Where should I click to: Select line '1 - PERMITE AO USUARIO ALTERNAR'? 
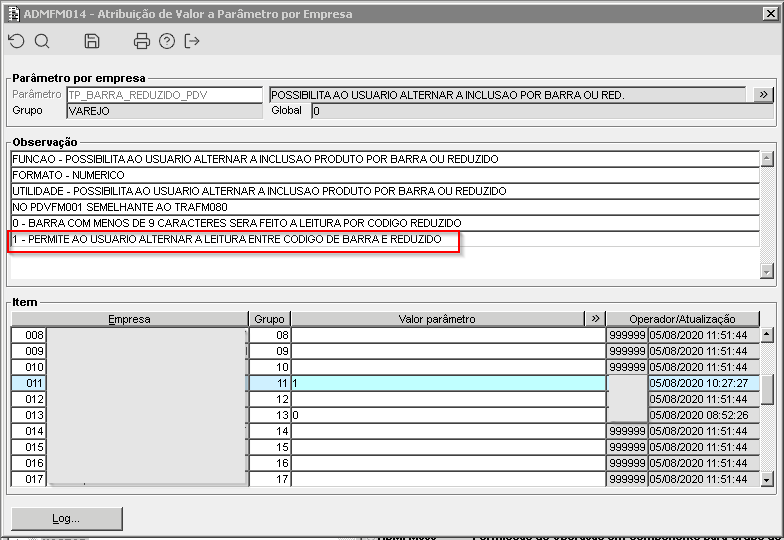(x=385, y=239)
